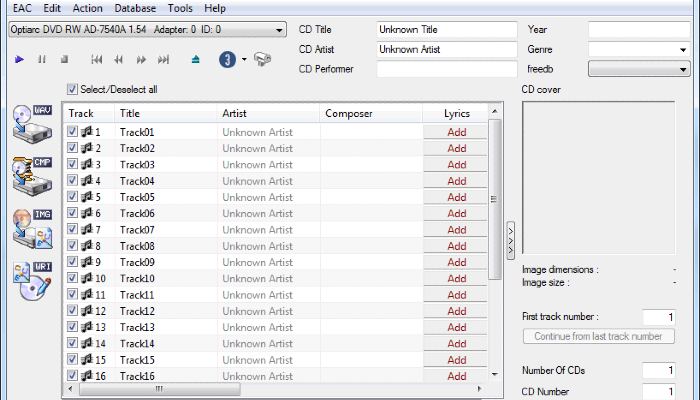The width and height of the screenshot is (700, 400).
Task: Click horizontal scrollbar right arrow
Action: coord(479,389)
